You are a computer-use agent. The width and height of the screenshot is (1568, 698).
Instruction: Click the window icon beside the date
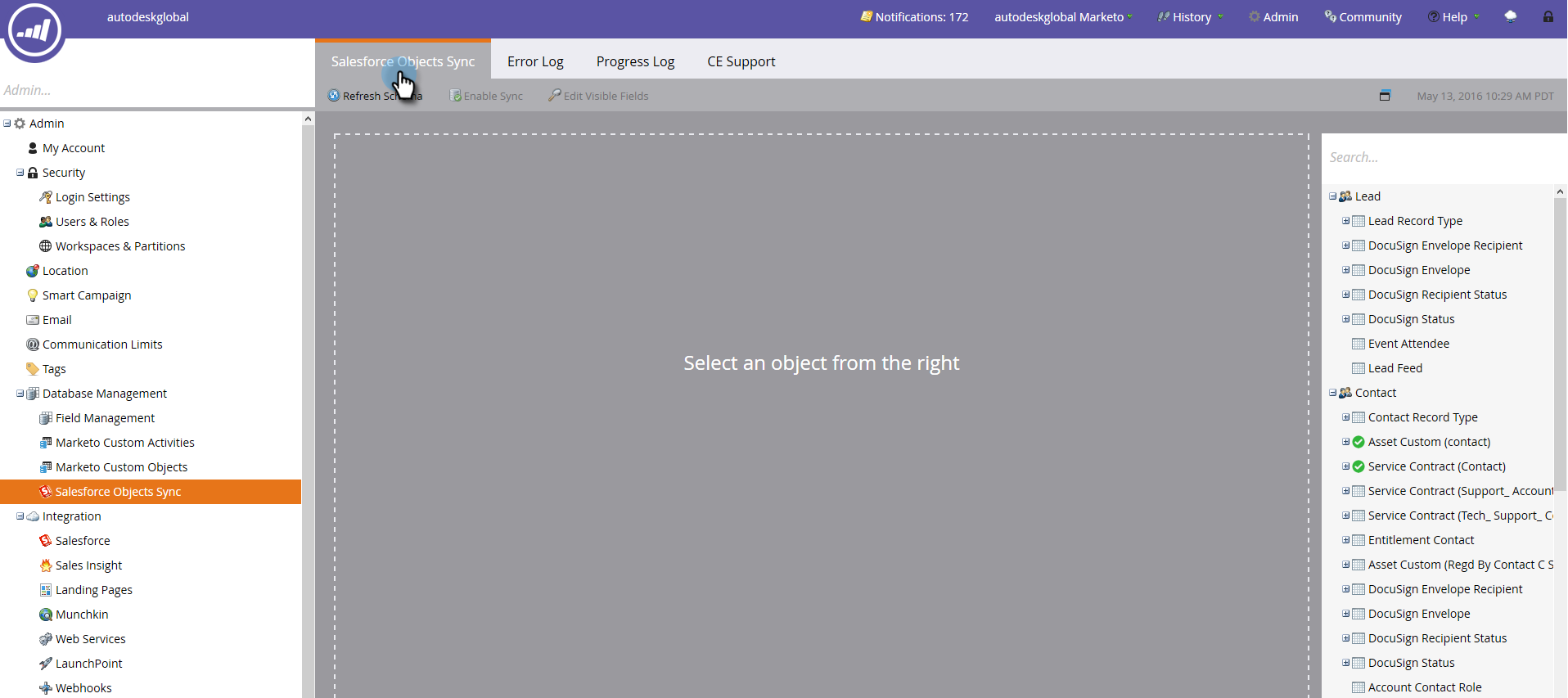tap(1385, 96)
